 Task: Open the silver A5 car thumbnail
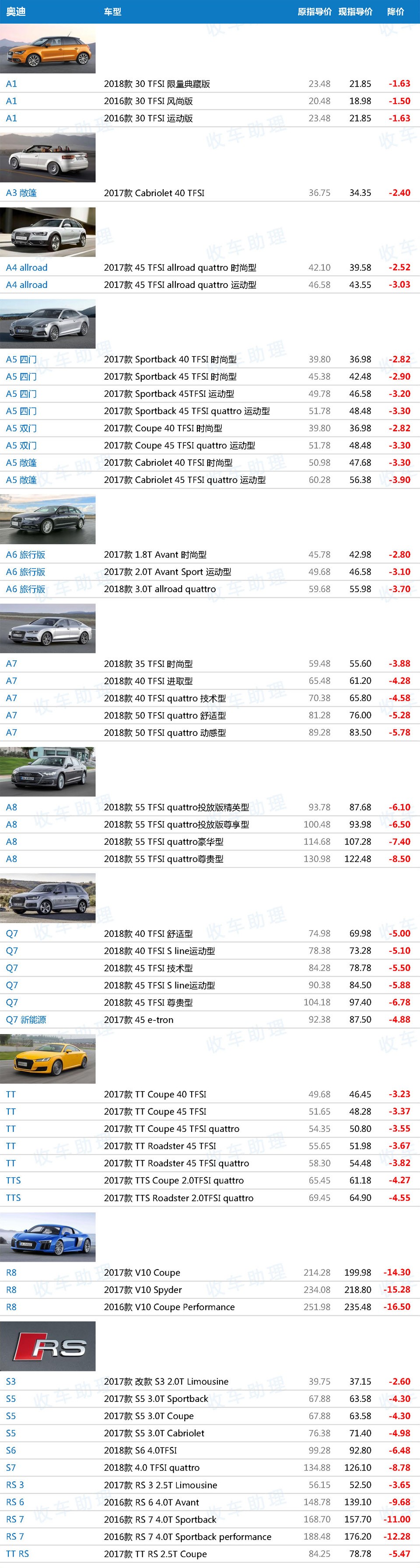click(48, 324)
